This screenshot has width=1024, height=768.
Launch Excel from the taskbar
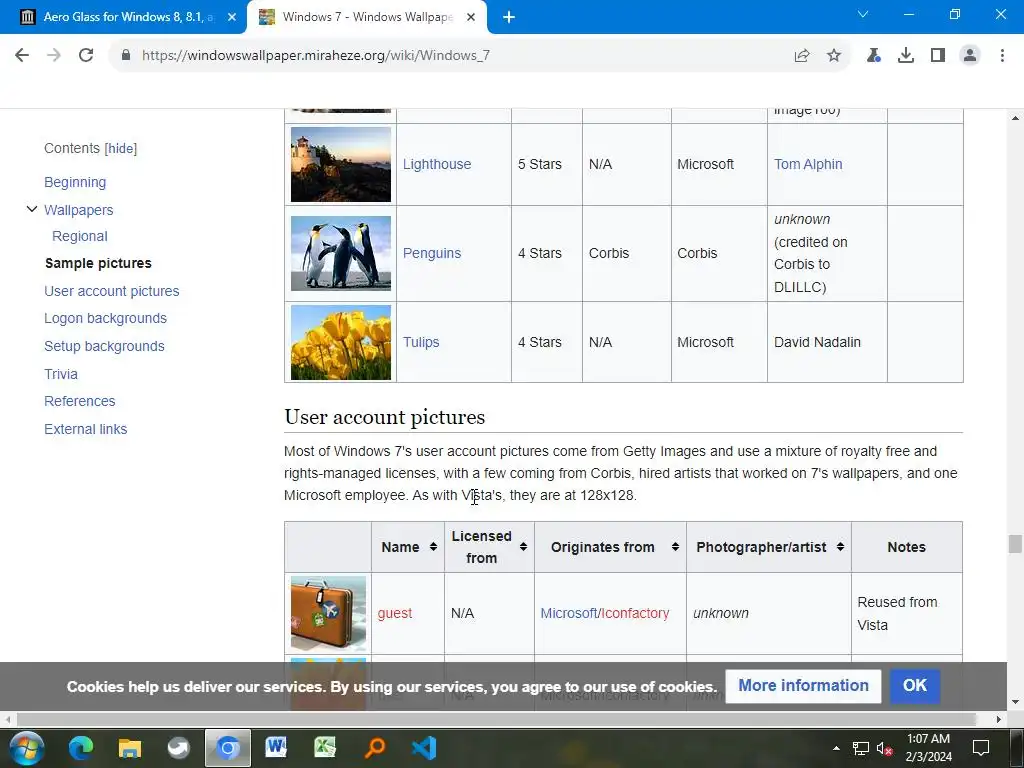coord(325,748)
